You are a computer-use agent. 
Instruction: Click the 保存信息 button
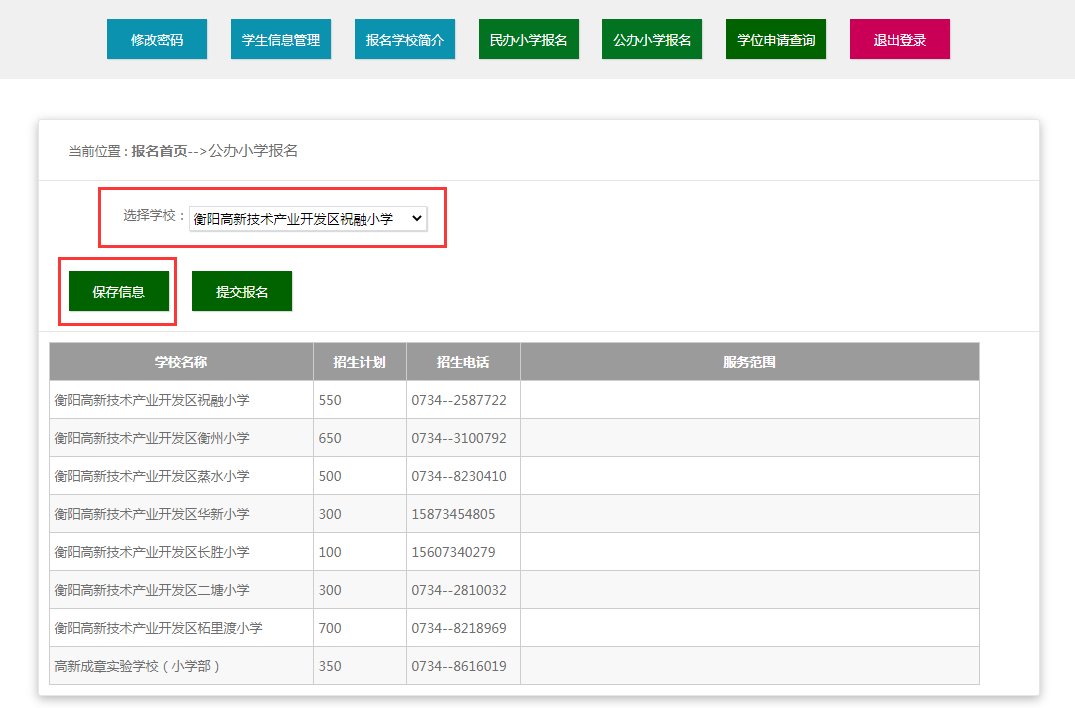119,291
